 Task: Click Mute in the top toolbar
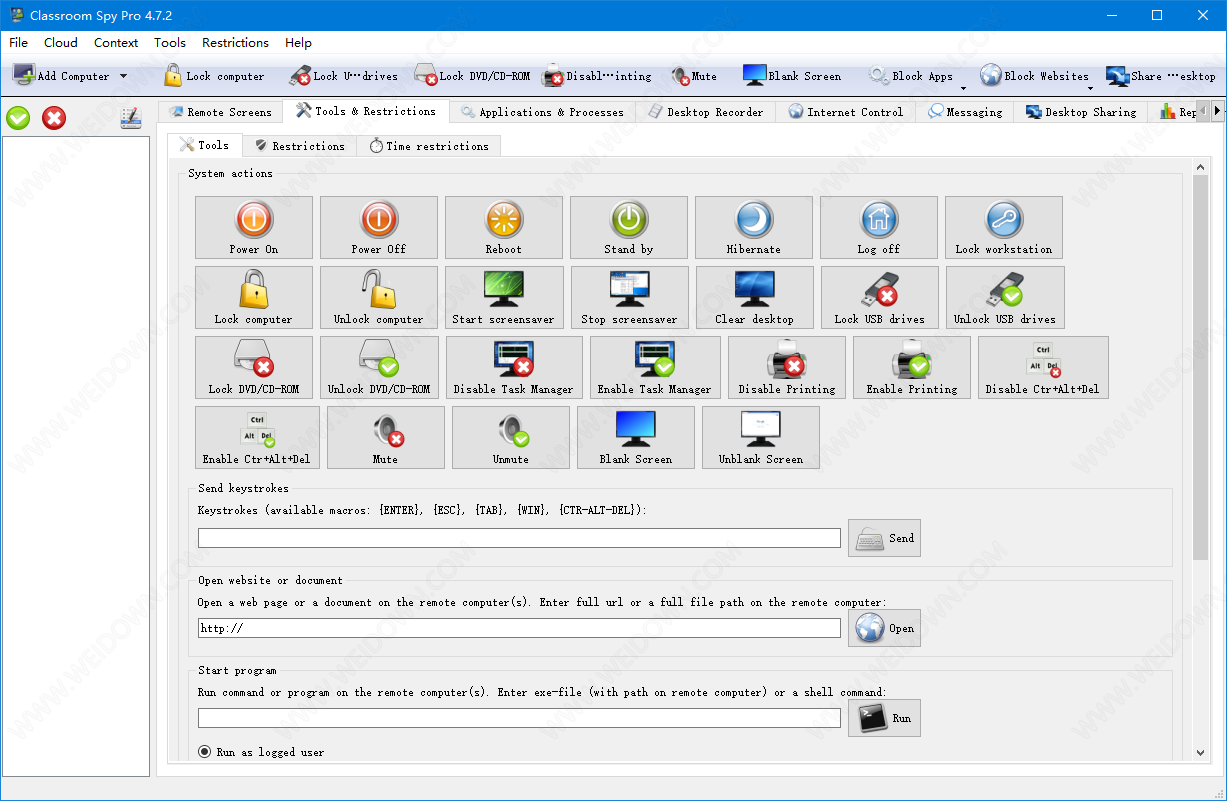tap(694, 76)
